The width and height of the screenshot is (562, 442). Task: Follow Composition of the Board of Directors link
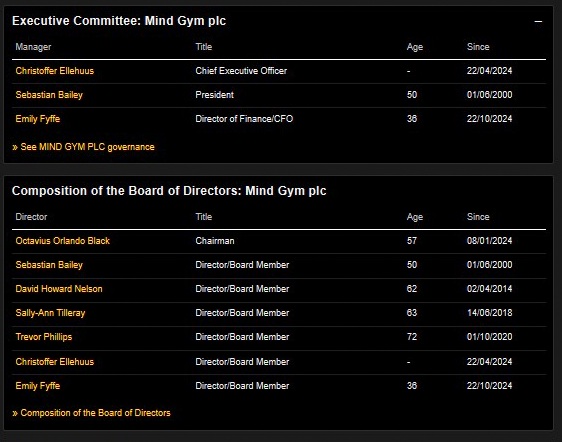click(x=91, y=413)
